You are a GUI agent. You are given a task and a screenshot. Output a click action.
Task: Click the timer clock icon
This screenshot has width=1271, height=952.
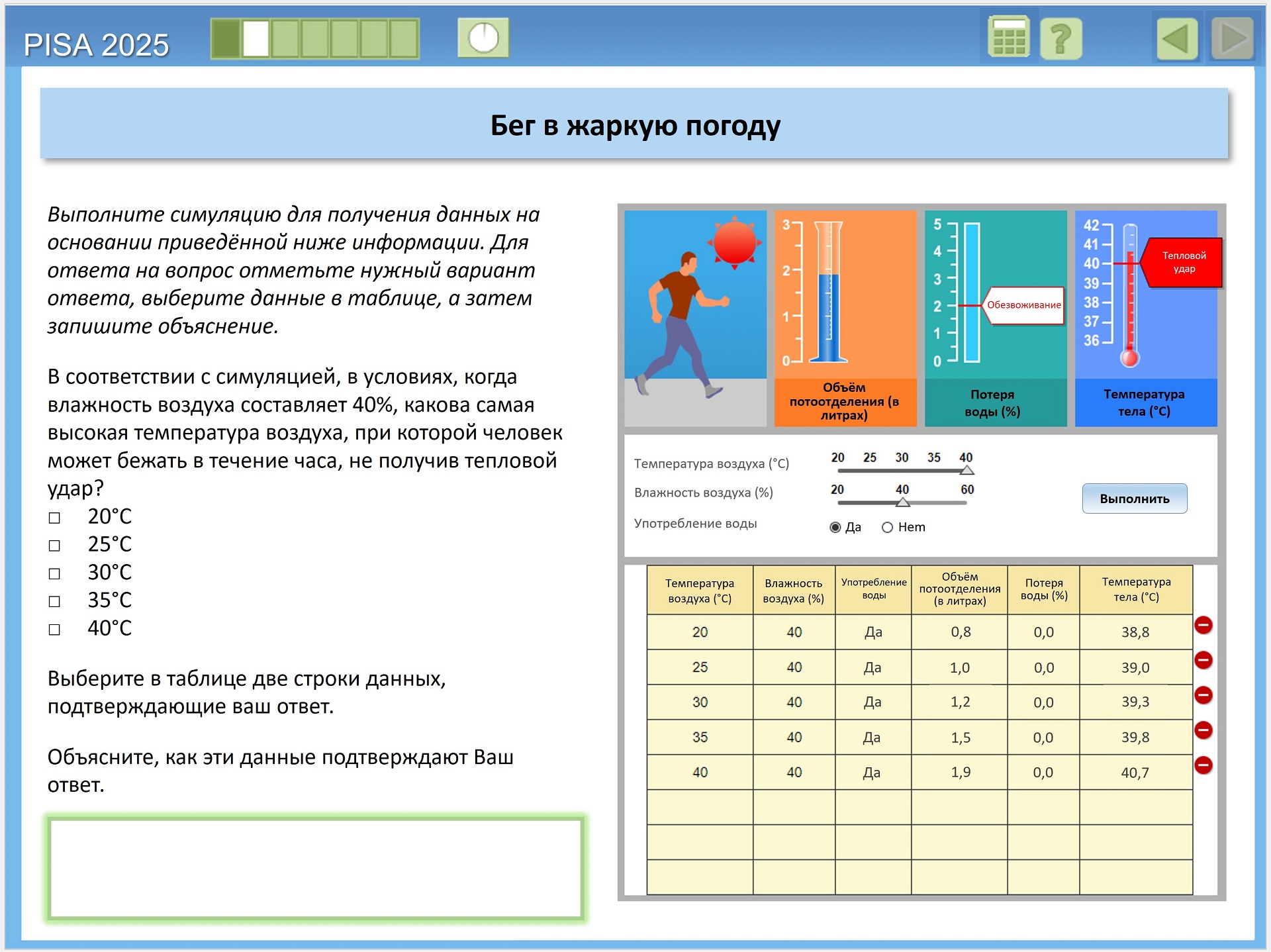pos(483,38)
